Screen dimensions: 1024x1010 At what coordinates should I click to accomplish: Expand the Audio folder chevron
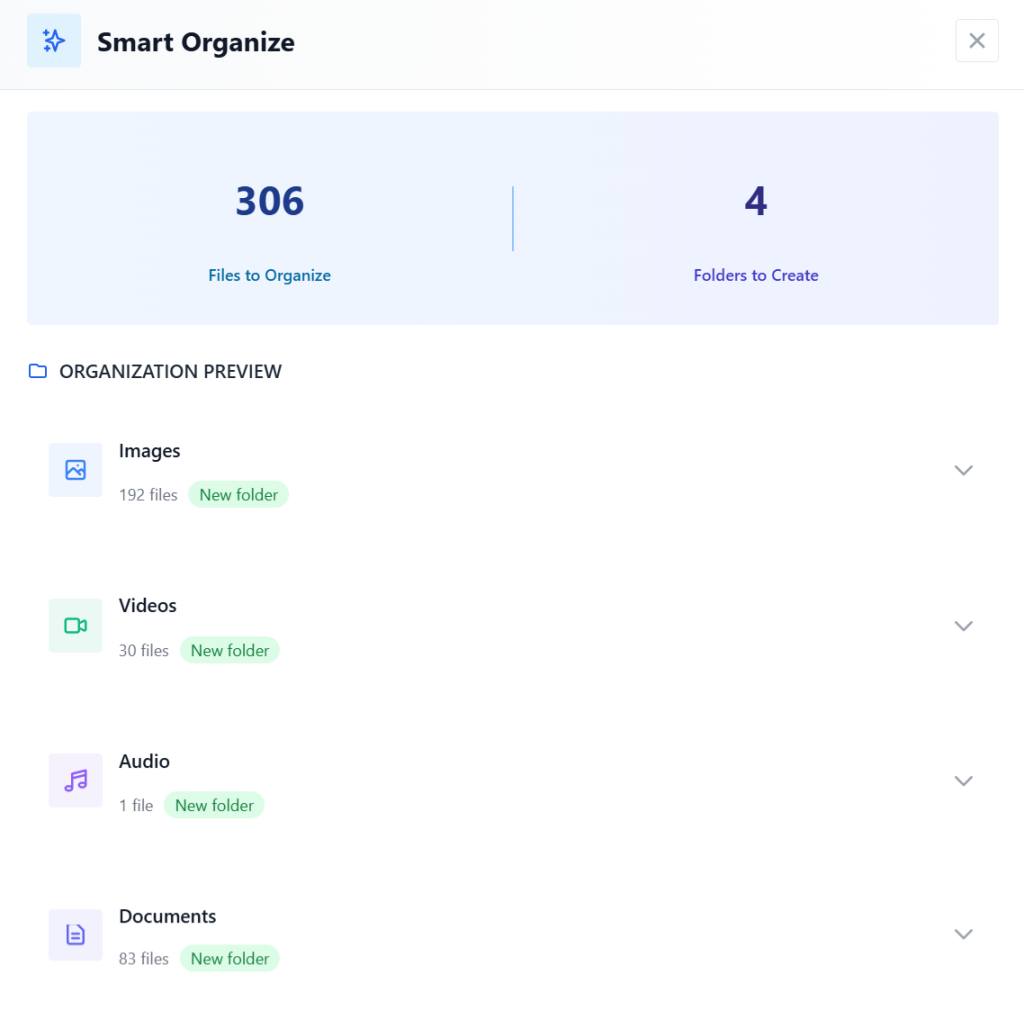963,781
